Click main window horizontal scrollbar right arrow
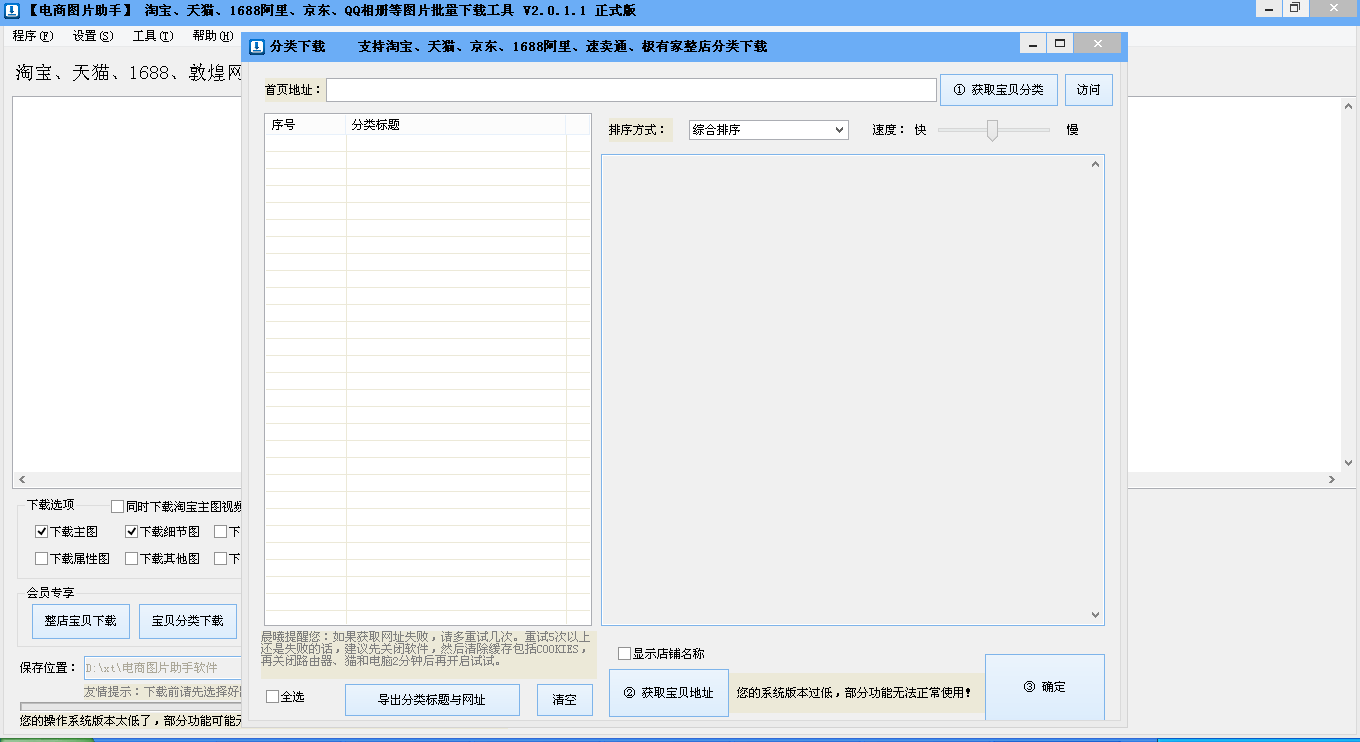 coord(1331,480)
